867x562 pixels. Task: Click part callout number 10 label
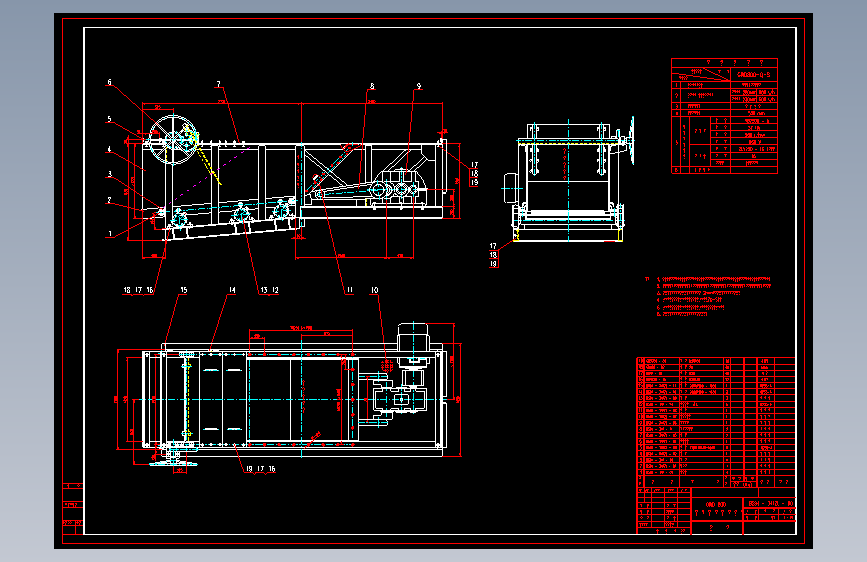click(x=374, y=290)
